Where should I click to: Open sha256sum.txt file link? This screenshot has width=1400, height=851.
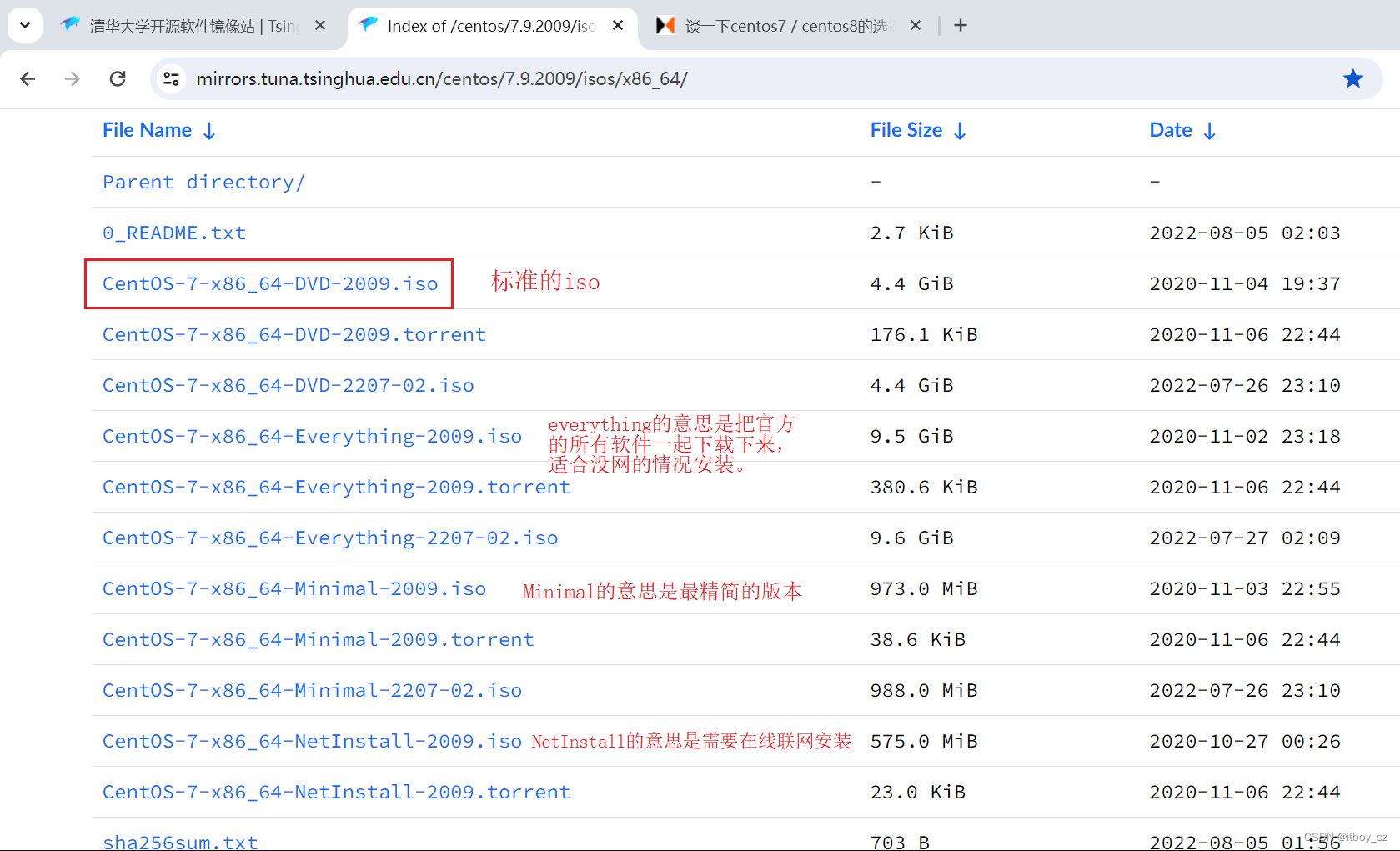pos(180,842)
